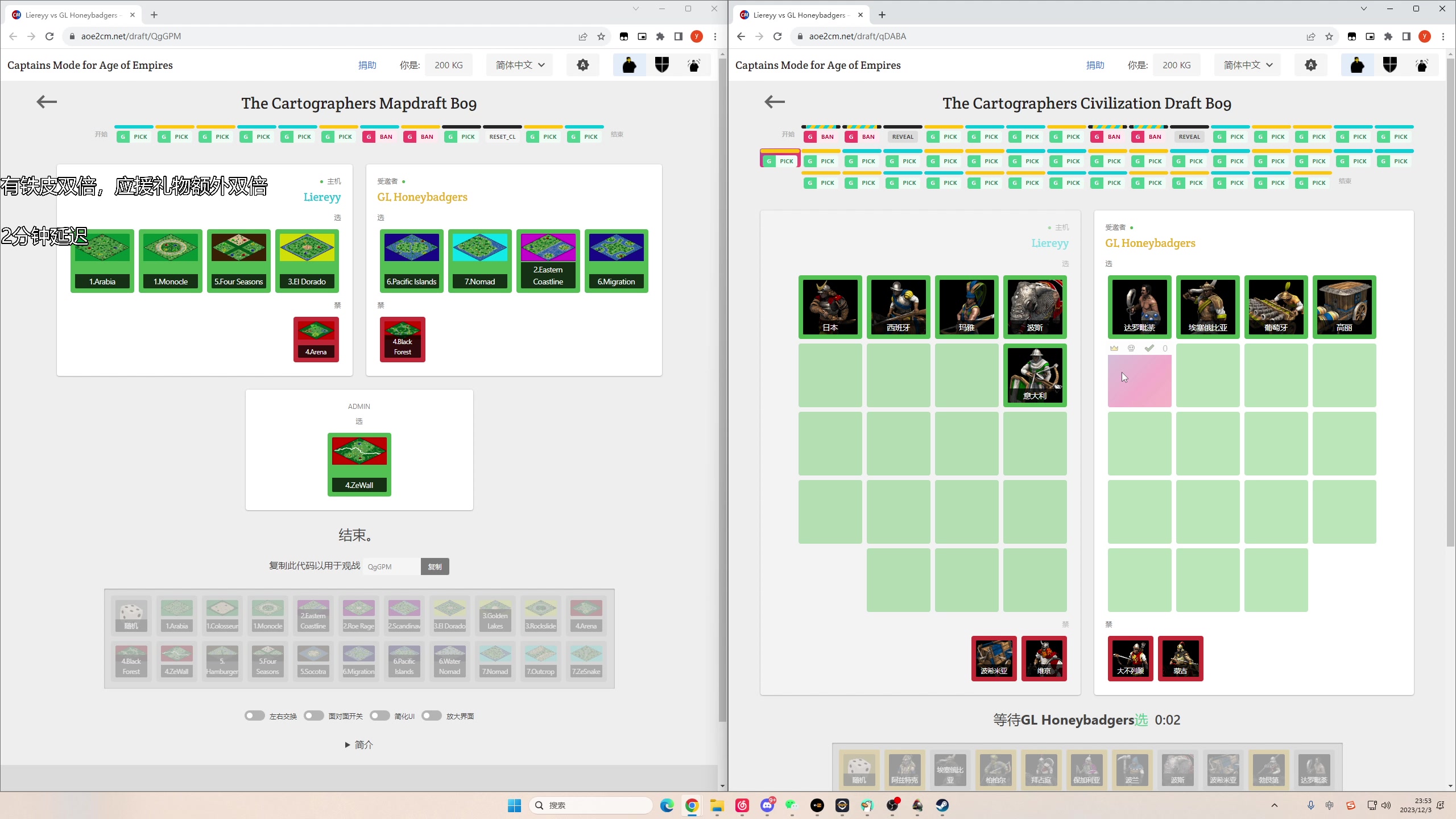Click the 葡萄牙 civilization card
This screenshot has height=819, width=1456.
coord(1276,307)
